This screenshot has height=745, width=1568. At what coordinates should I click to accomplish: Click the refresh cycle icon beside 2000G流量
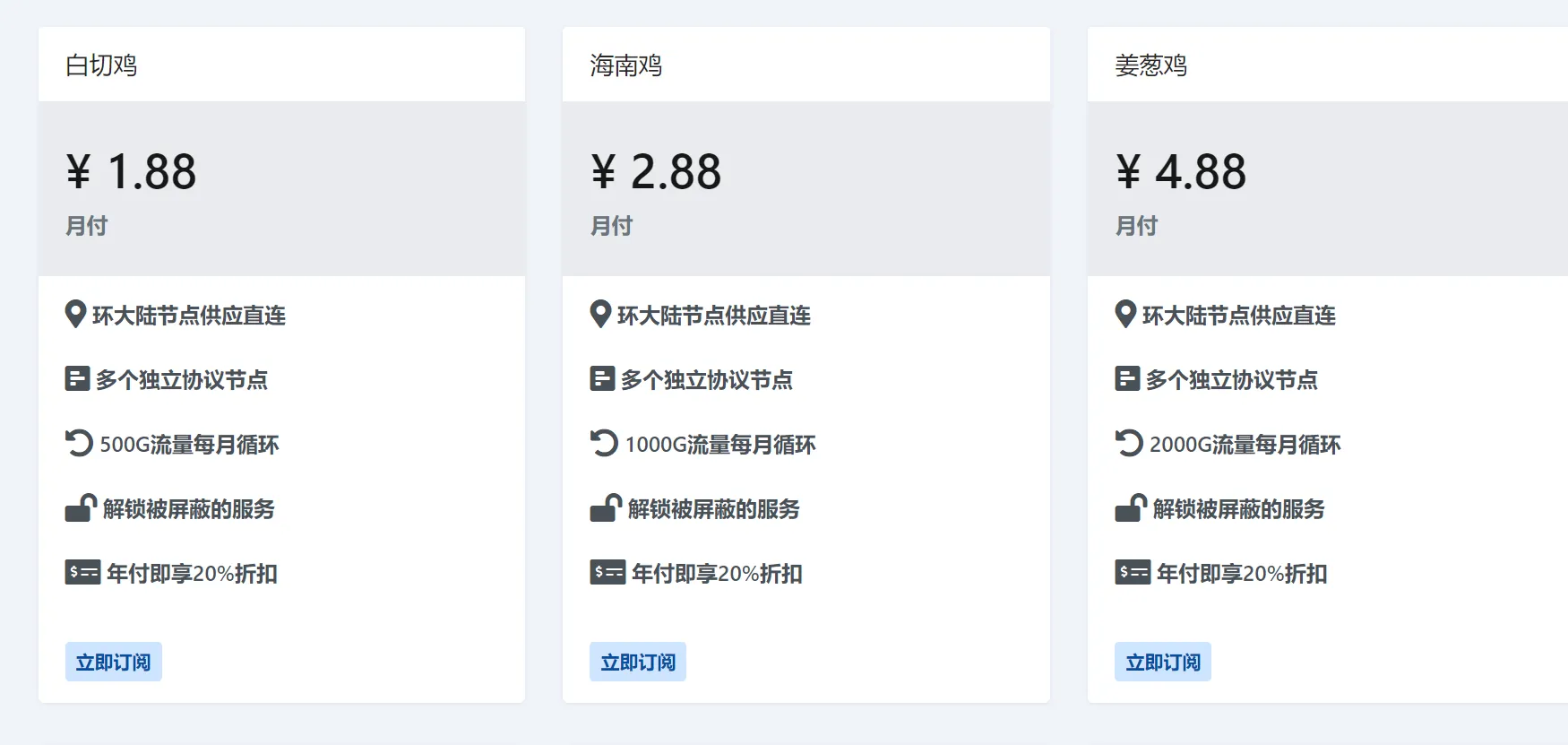click(1129, 444)
